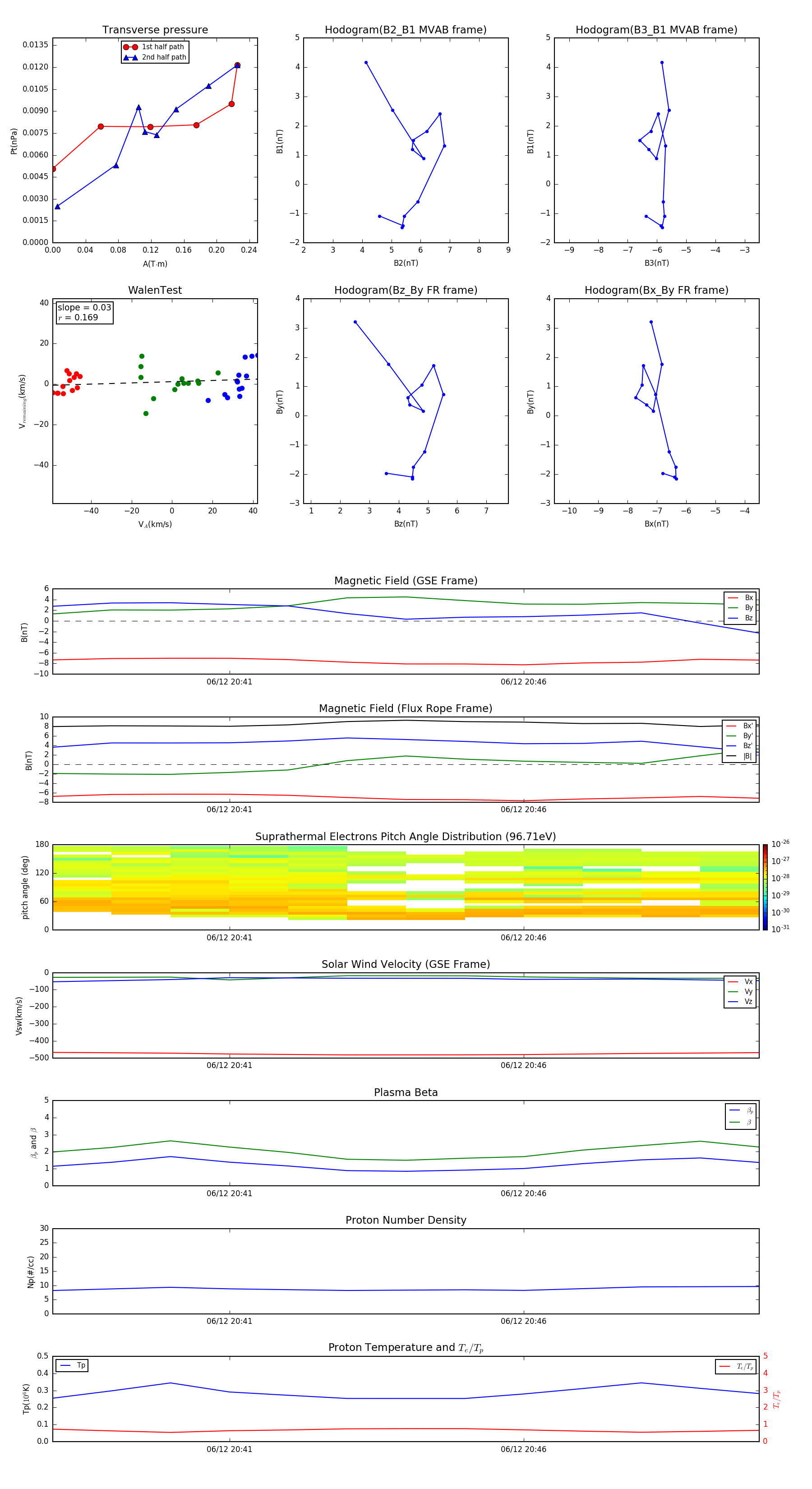
Task: Select the "Bx" legend entry in GSE magnetic field panel
Action: click(741, 598)
